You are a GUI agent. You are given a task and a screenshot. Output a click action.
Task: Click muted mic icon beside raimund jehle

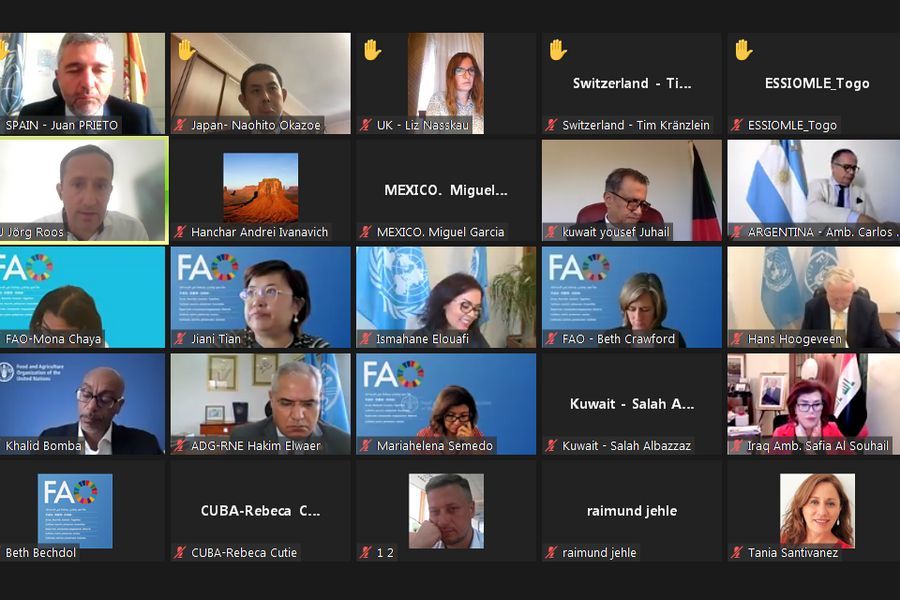[x=551, y=552]
